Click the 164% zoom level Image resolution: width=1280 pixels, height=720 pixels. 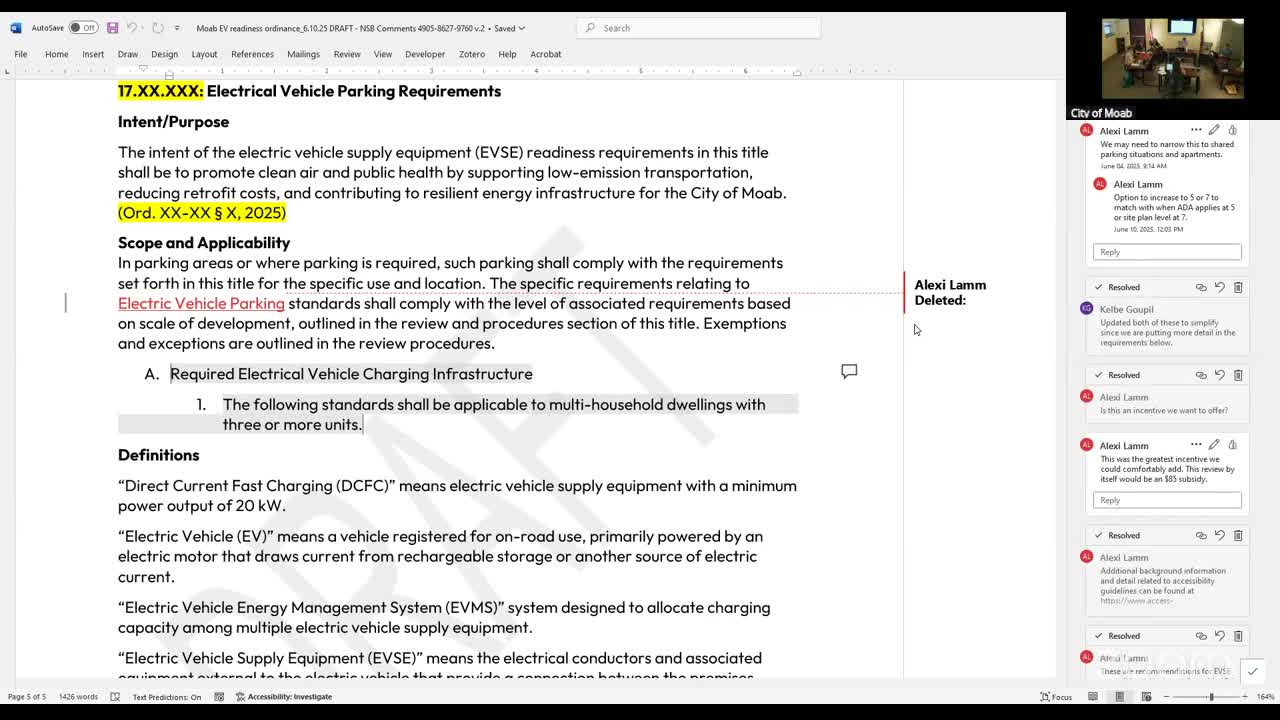coord(1265,697)
